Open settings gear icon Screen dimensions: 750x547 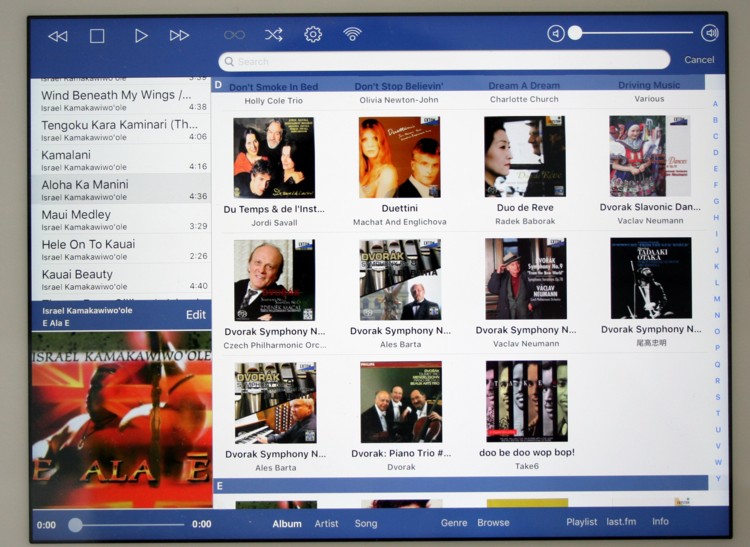[313, 34]
